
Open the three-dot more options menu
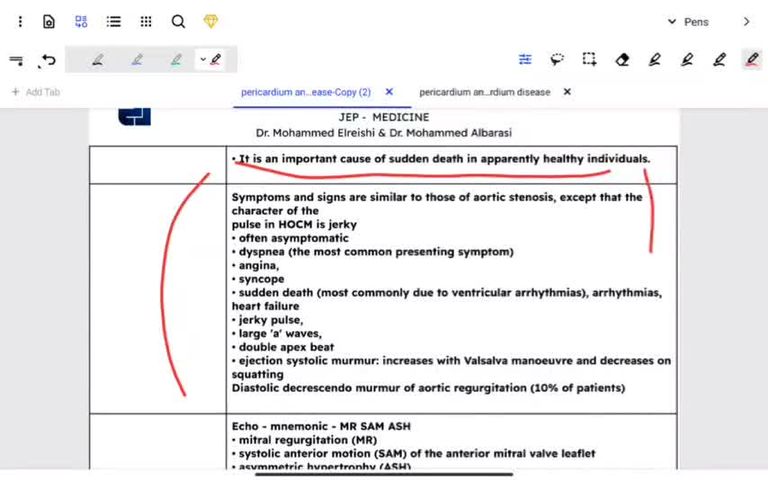coord(20,21)
